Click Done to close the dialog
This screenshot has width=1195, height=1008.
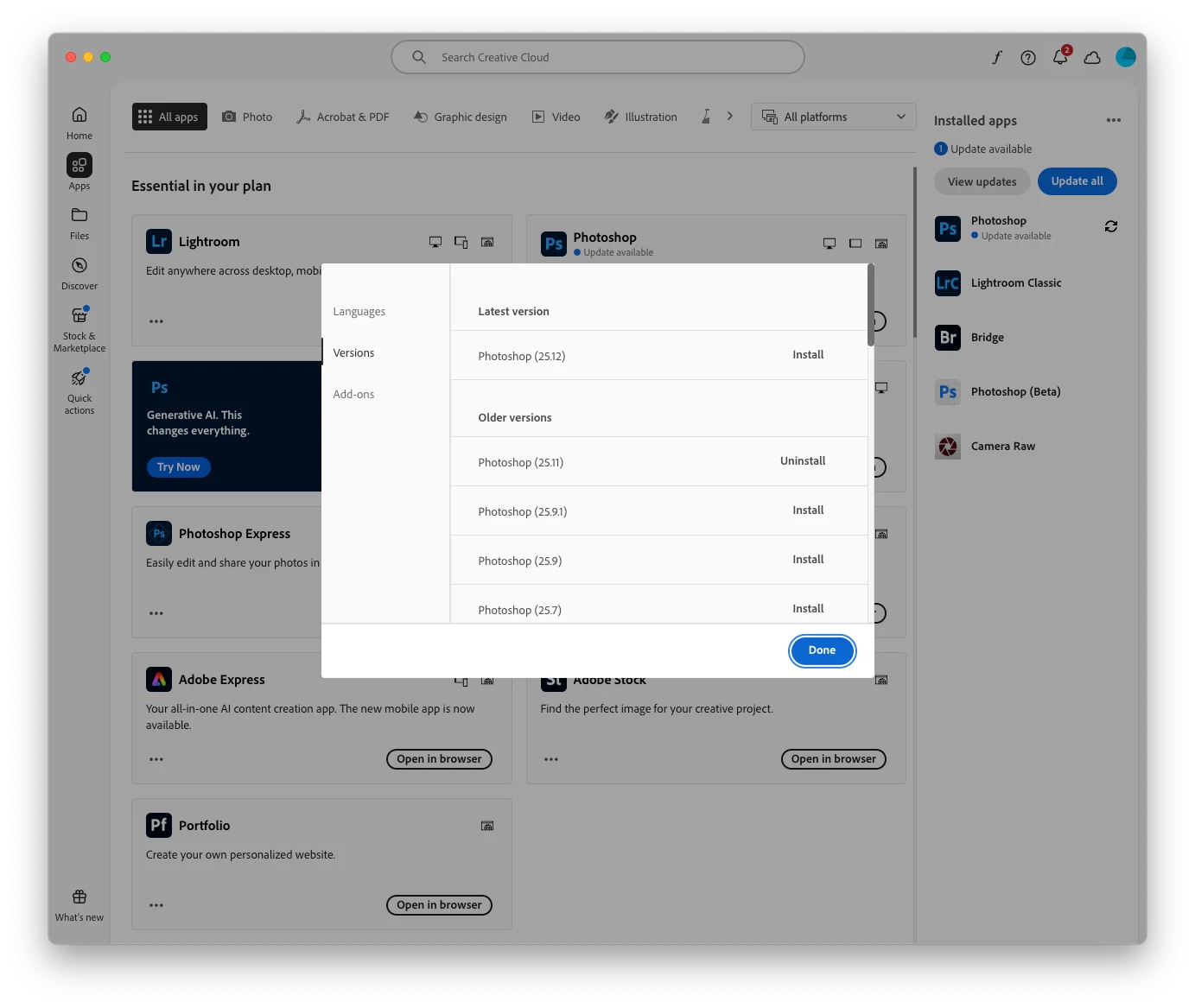point(822,650)
